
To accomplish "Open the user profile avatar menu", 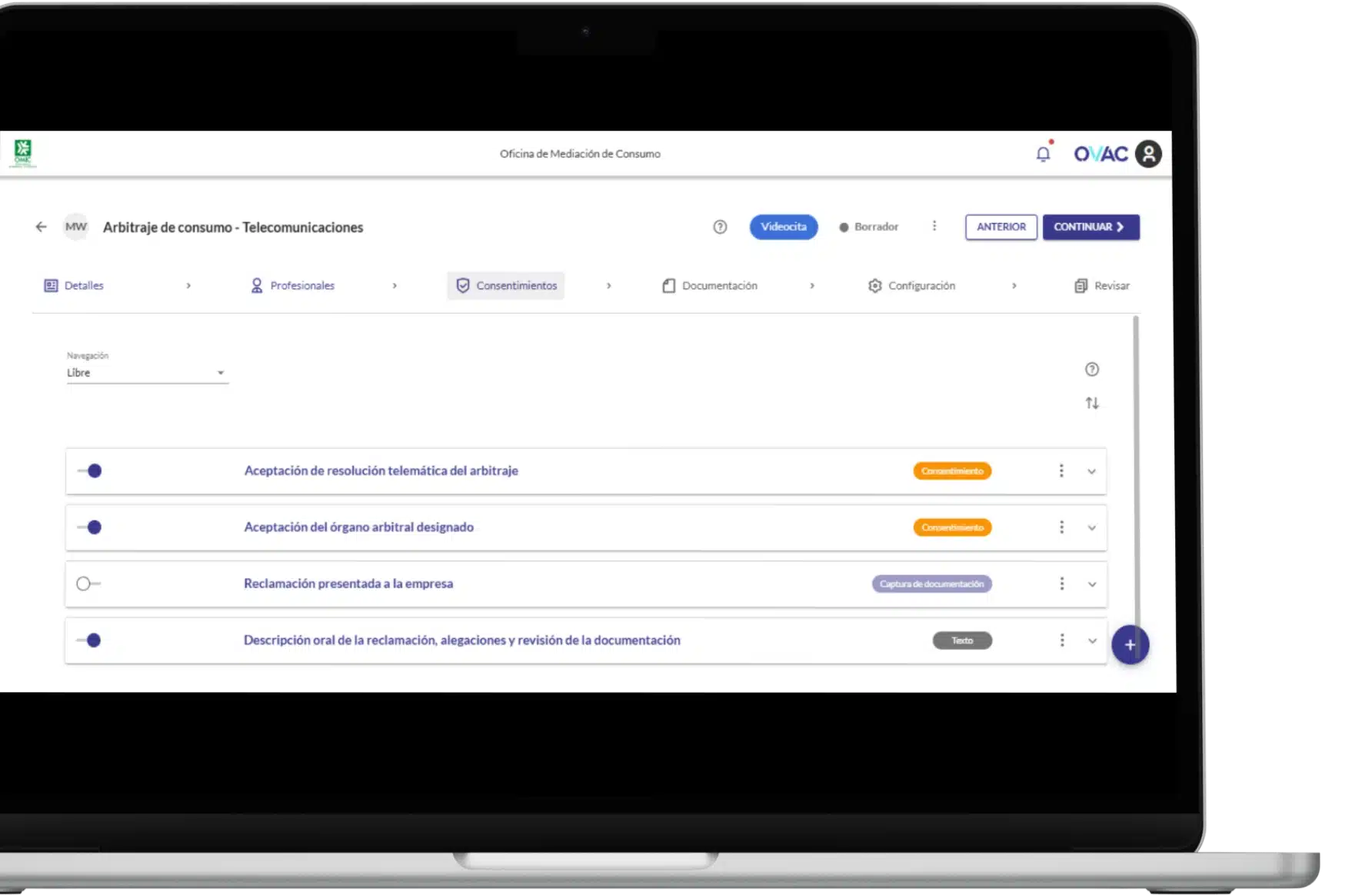I will (x=1148, y=154).
